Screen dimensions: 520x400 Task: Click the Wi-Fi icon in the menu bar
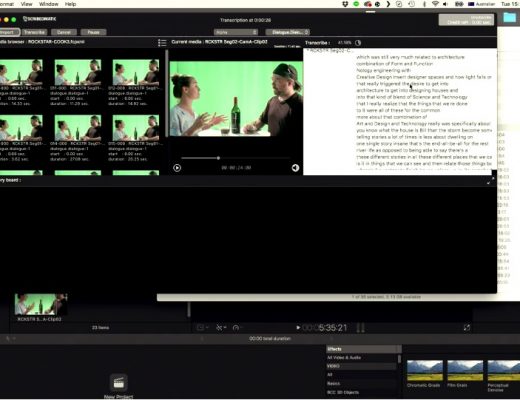(435, 4)
